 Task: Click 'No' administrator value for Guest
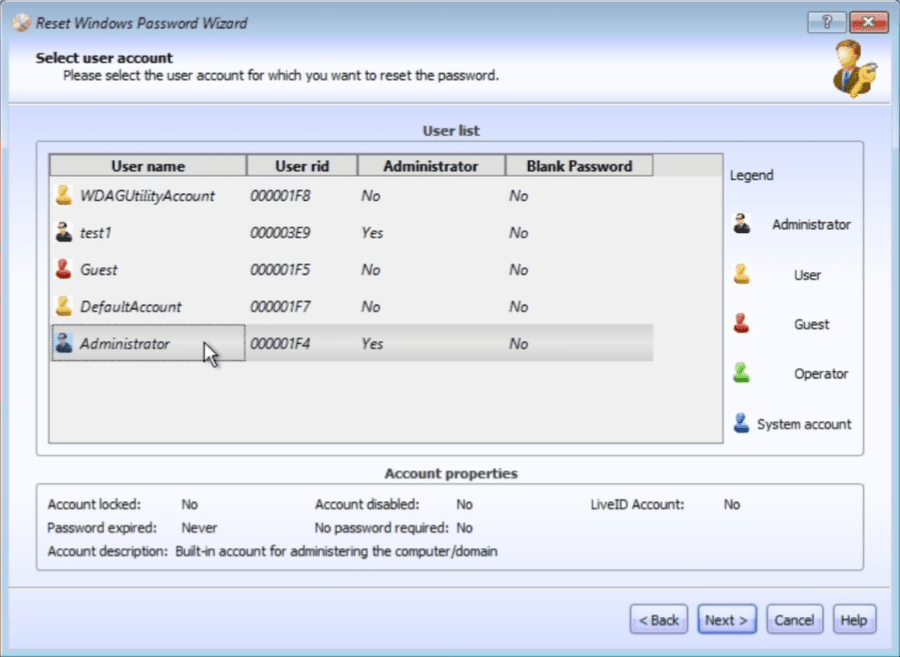(x=371, y=270)
